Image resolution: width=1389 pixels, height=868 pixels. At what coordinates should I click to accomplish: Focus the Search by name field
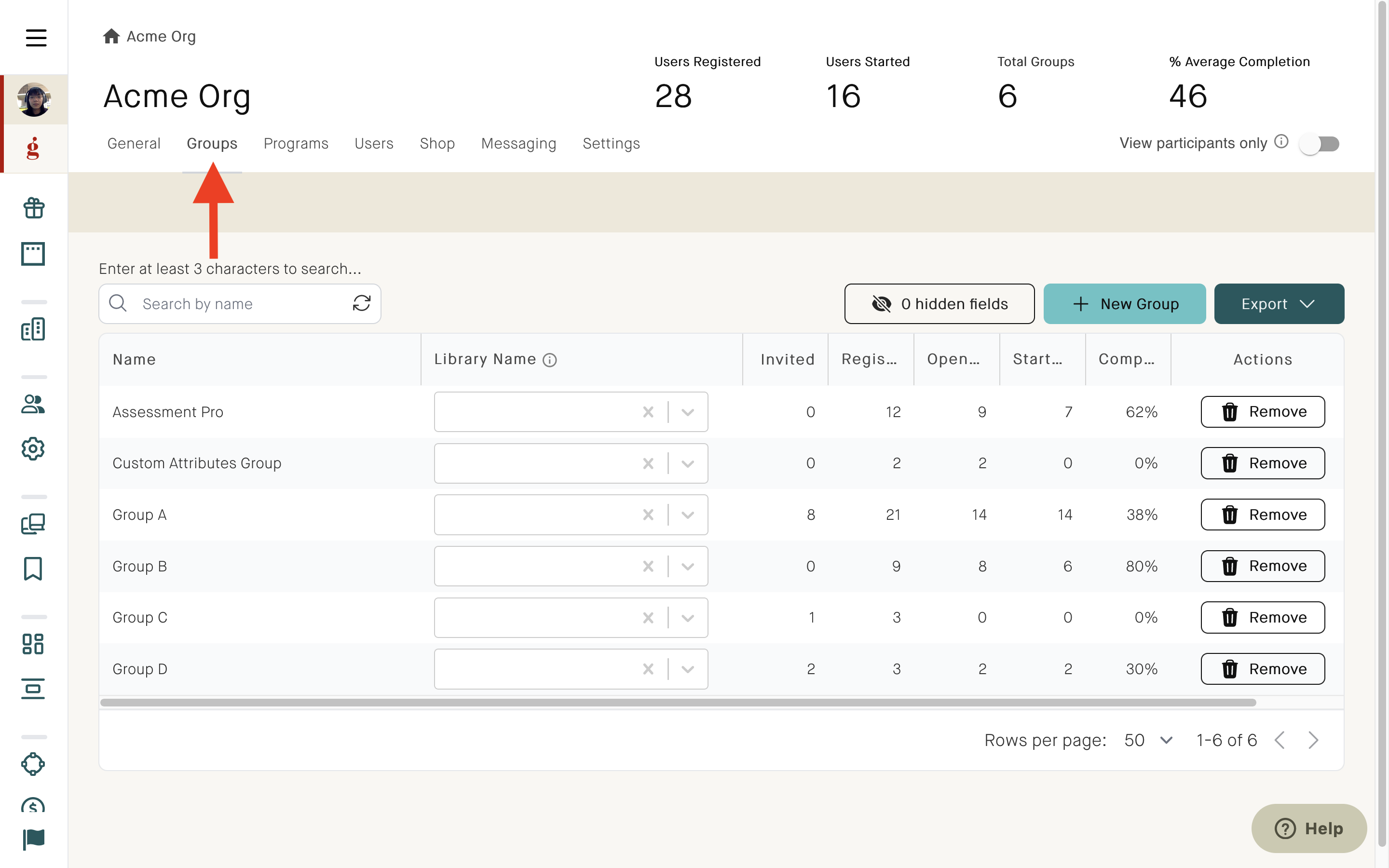pyautogui.click(x=240, y=304)
